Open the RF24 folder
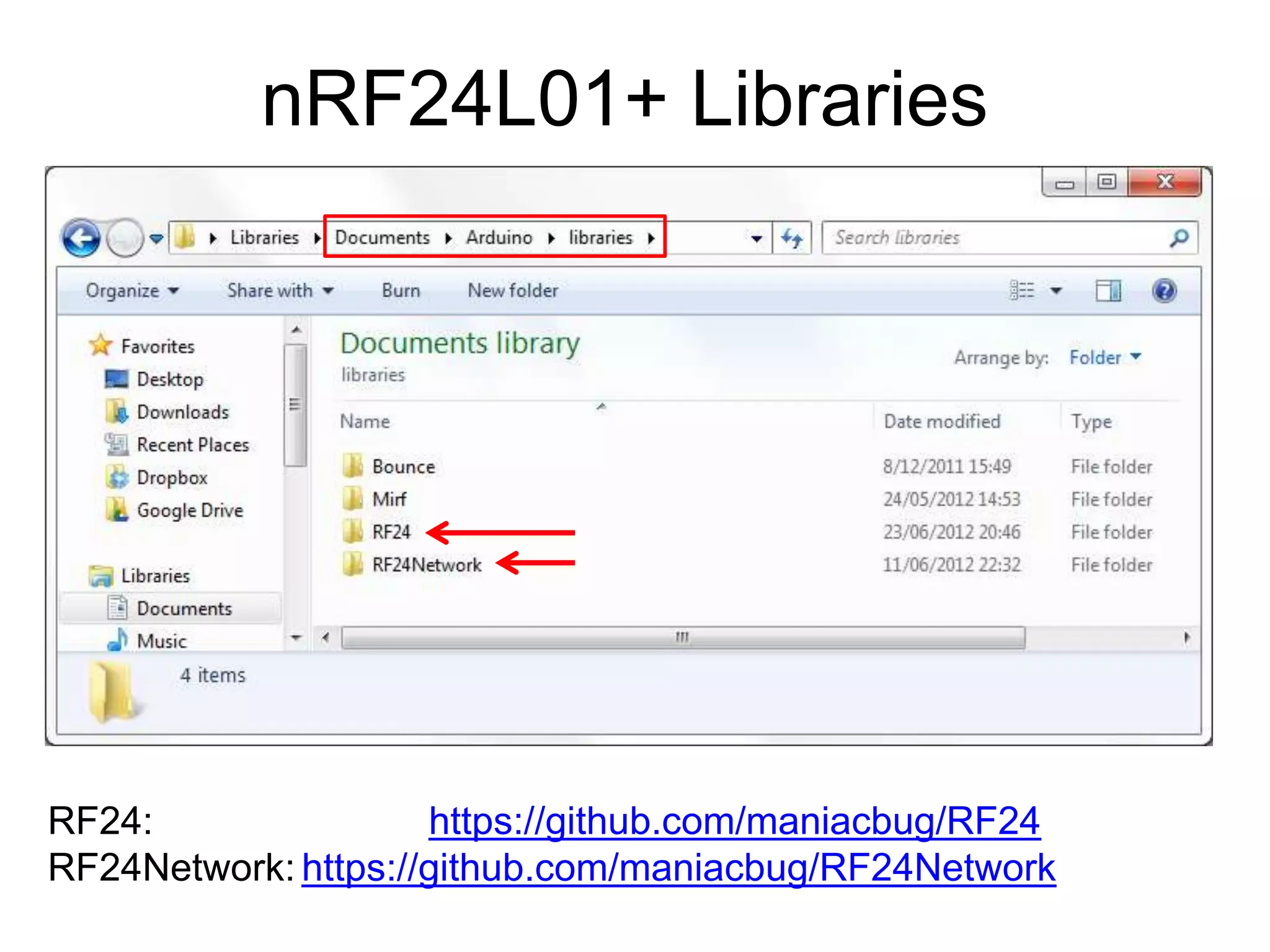 [391, 532]
